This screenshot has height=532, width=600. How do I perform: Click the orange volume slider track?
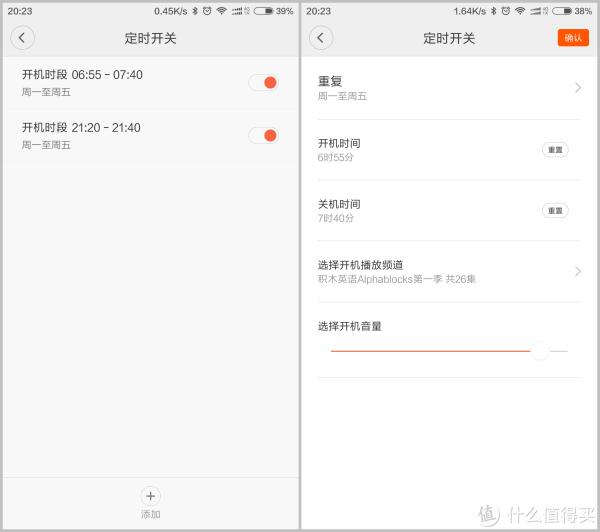pyautogui.click(x=430, y=351)
